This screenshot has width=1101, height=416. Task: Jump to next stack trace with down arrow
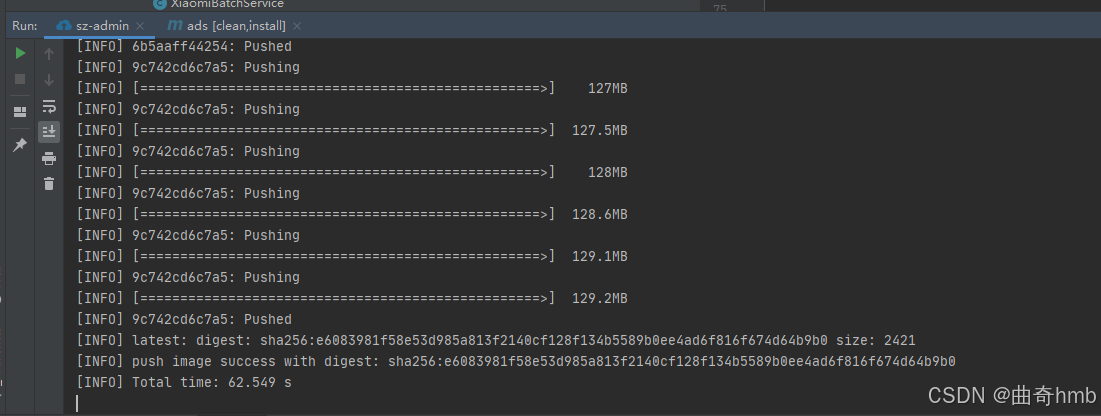coord(48,79)
